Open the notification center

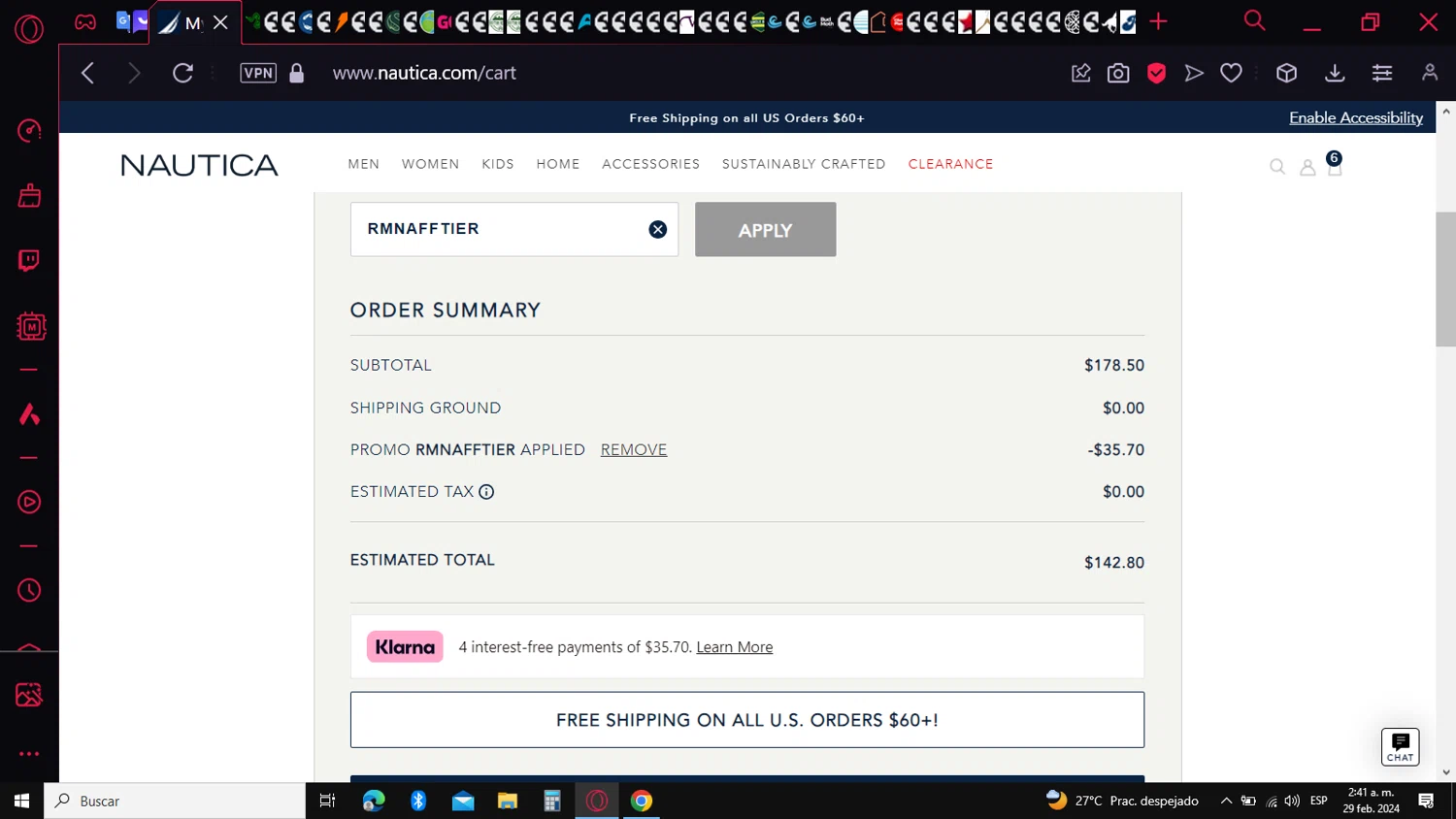pyautogui.click(x=1426, y=801)
